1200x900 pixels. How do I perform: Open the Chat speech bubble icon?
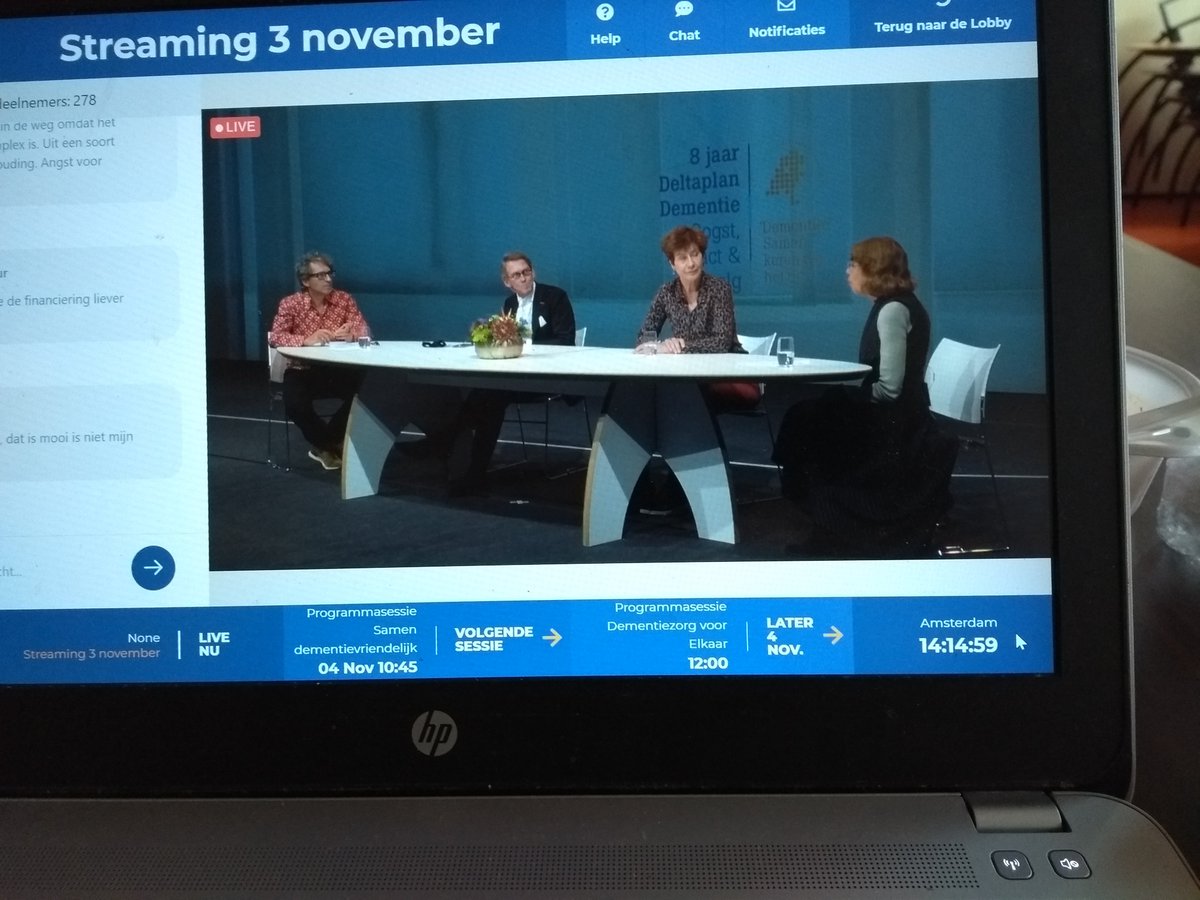pyautogui.click(x=683, y=9)
